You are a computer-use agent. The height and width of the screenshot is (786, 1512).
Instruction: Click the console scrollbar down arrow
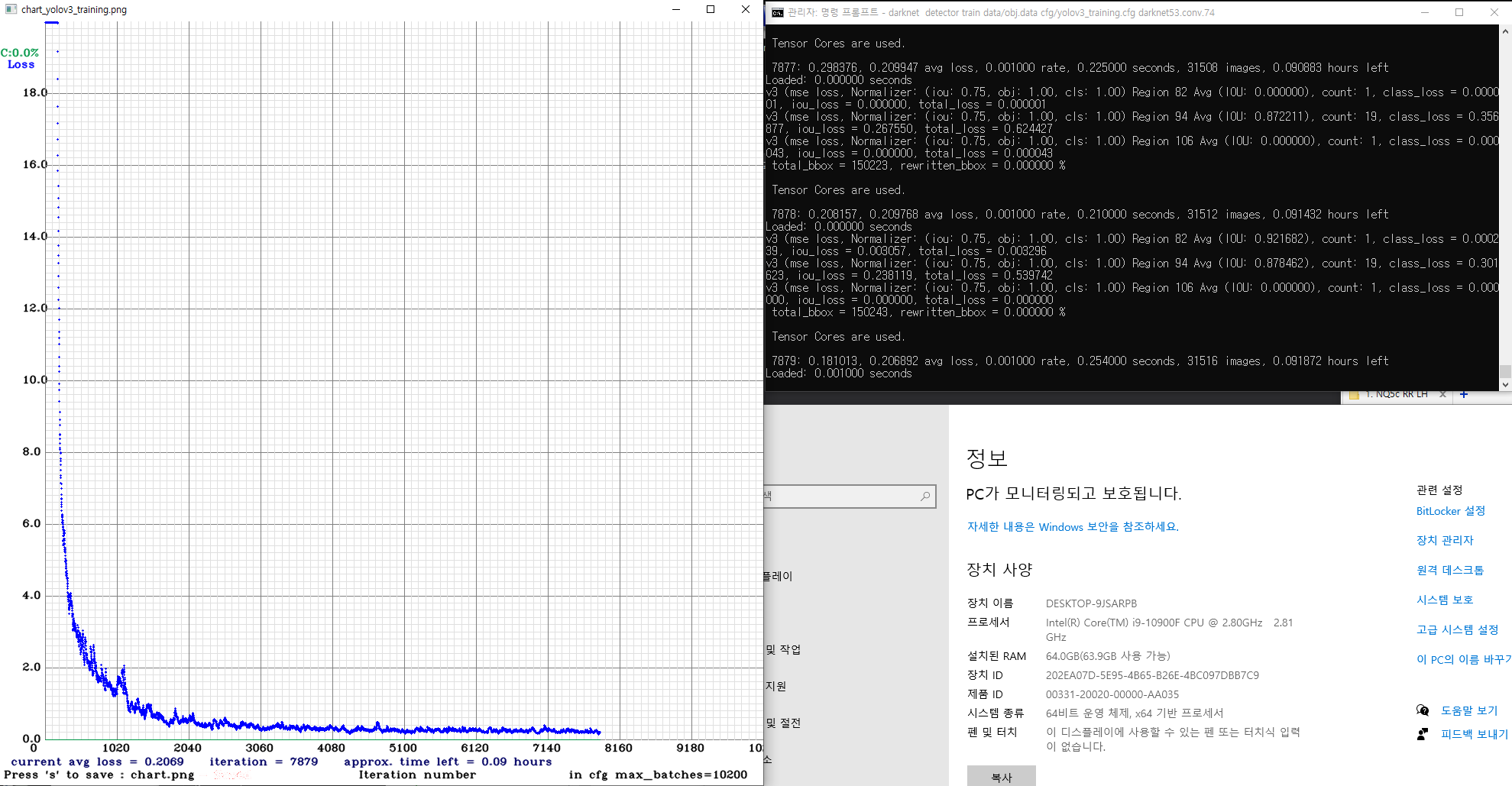1505,385
